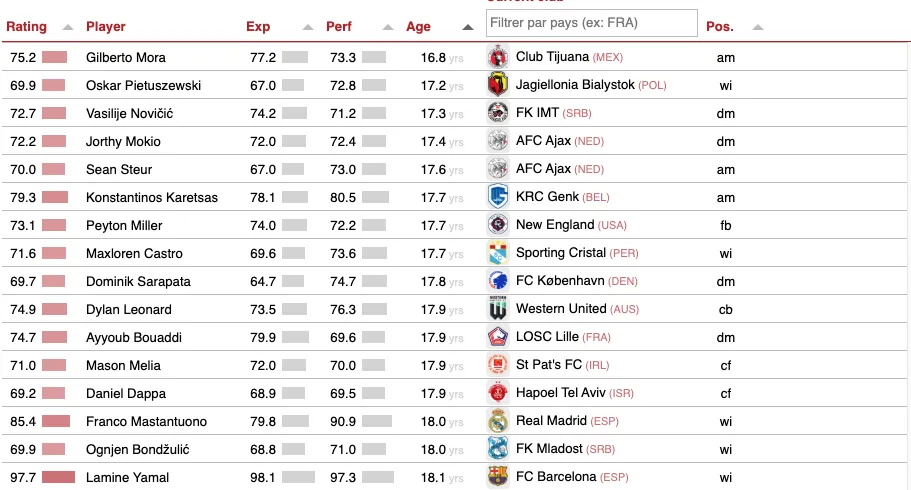Sort by Rating using its arrow
This screenshot has width=911, height=490.
[68, 27]
